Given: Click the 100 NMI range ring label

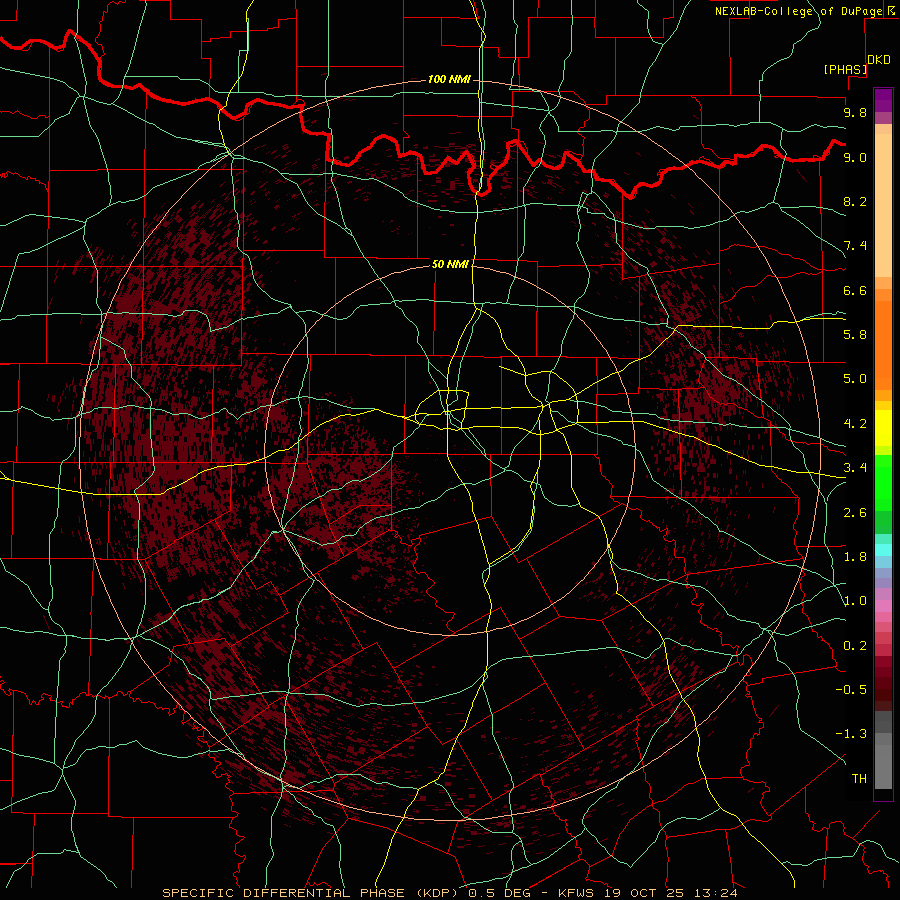Looking at the screenshot, I should click(449, 79).
